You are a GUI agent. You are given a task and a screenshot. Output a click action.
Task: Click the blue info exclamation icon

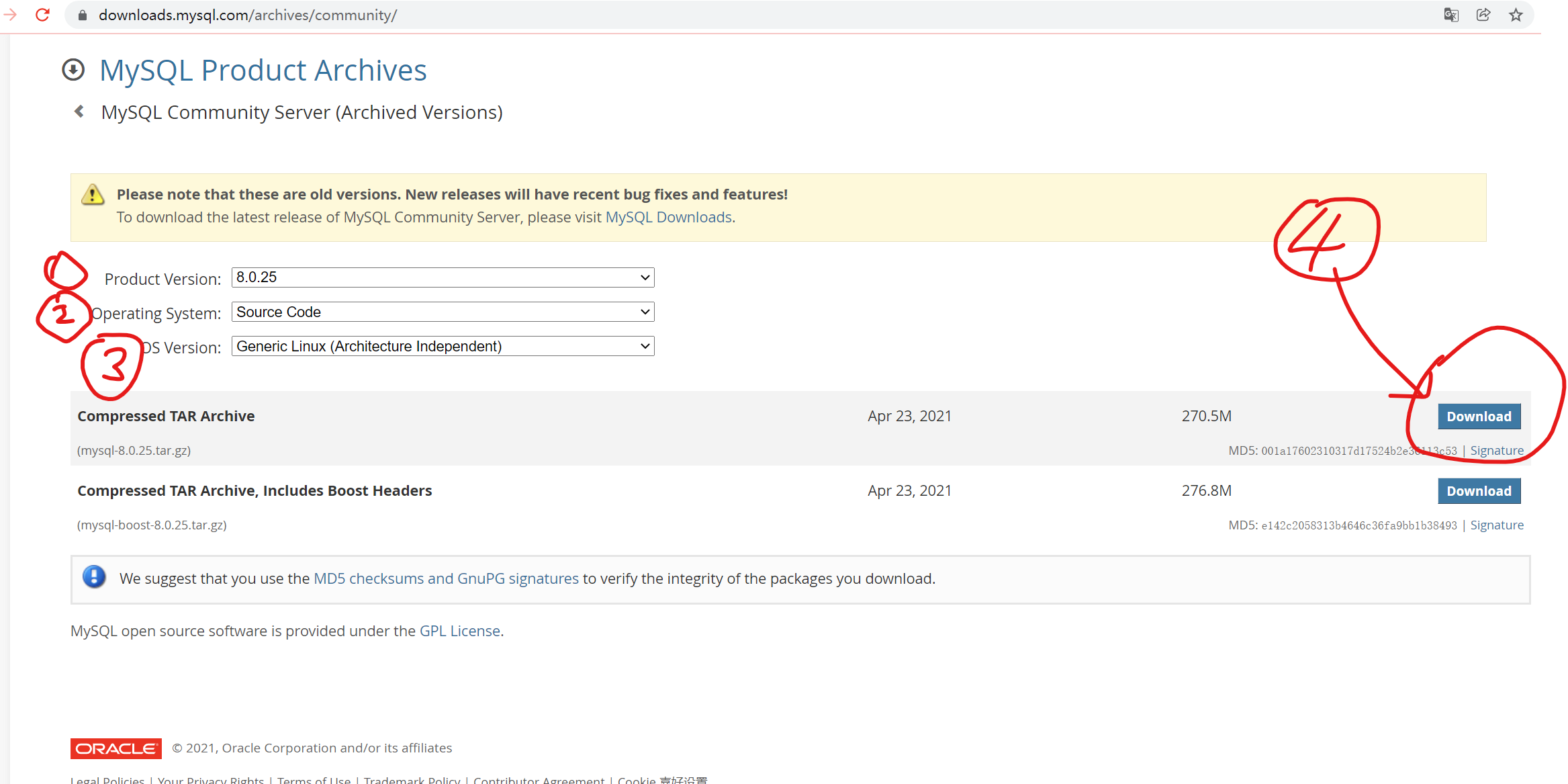tap(94, 577)
